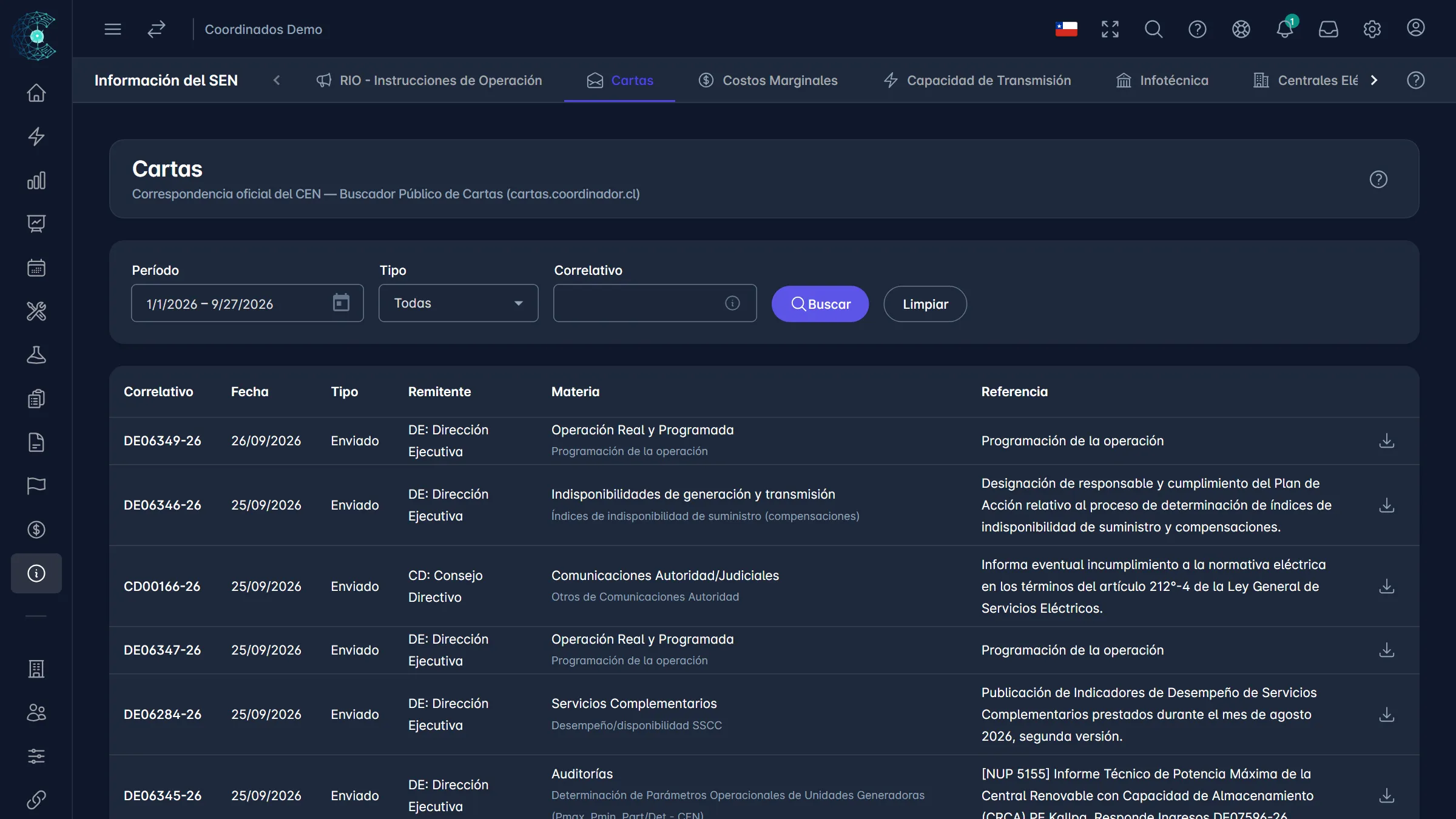Open calendar icon in sidebar
The image size is (1456, 819).
click(36, 268)
